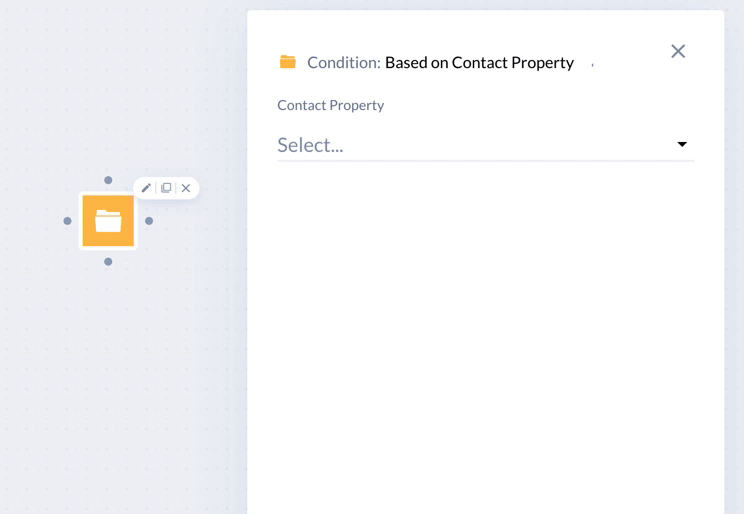Click the Select... placeholder text
The width and height of the screenshot is (744, 514).
(x=310, y=145)
